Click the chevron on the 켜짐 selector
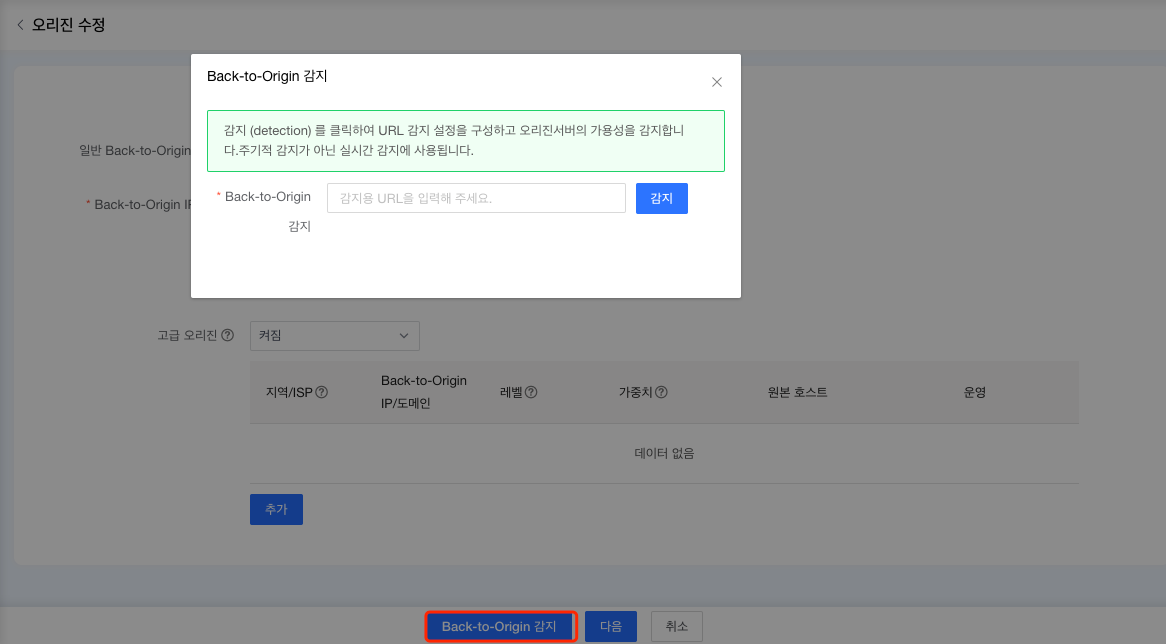The width and height of the screenshot is (1166, 644). point(404,335)
